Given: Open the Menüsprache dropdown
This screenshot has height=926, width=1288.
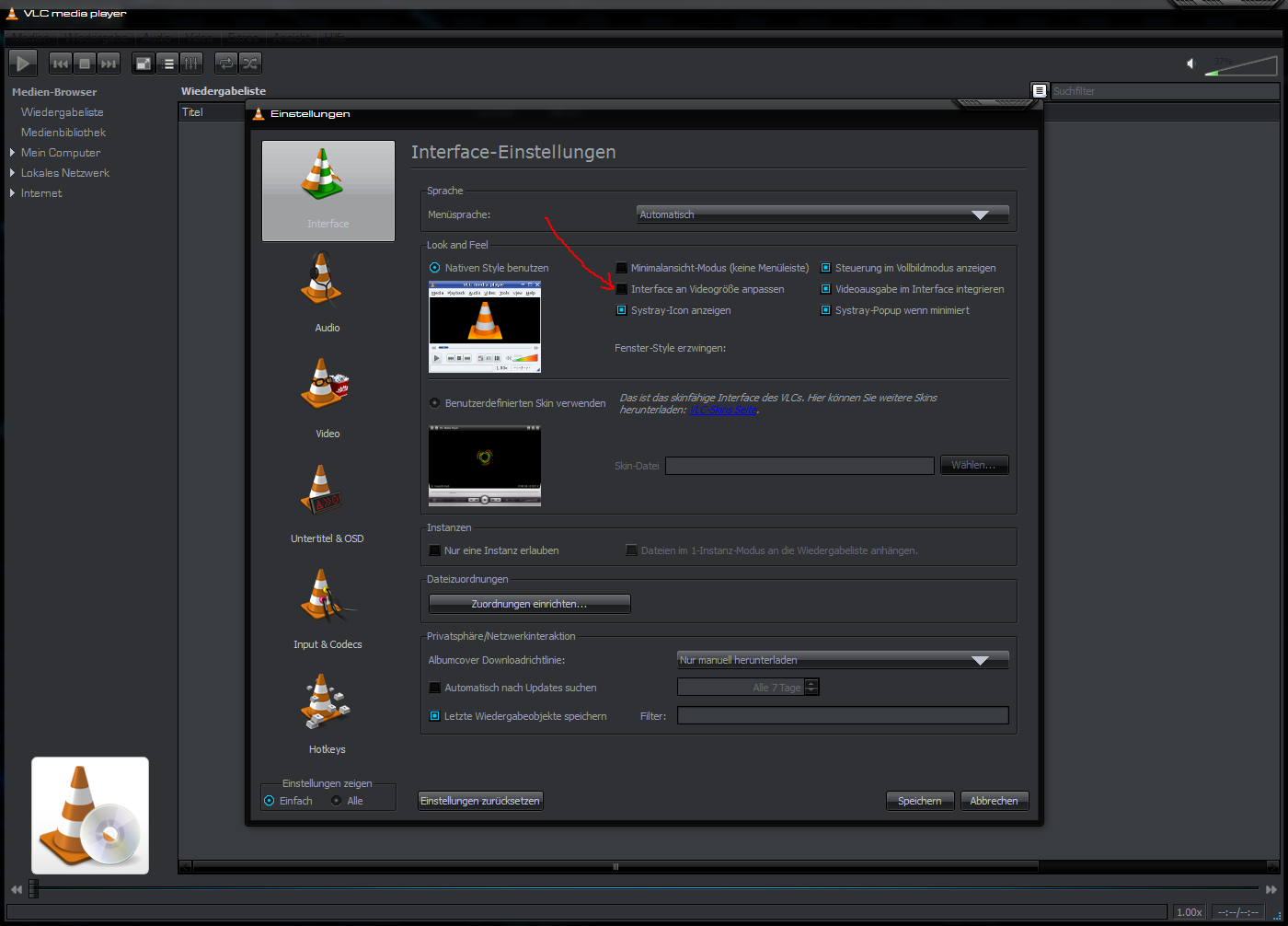Looking at the screenshot, I should point(822,214).
